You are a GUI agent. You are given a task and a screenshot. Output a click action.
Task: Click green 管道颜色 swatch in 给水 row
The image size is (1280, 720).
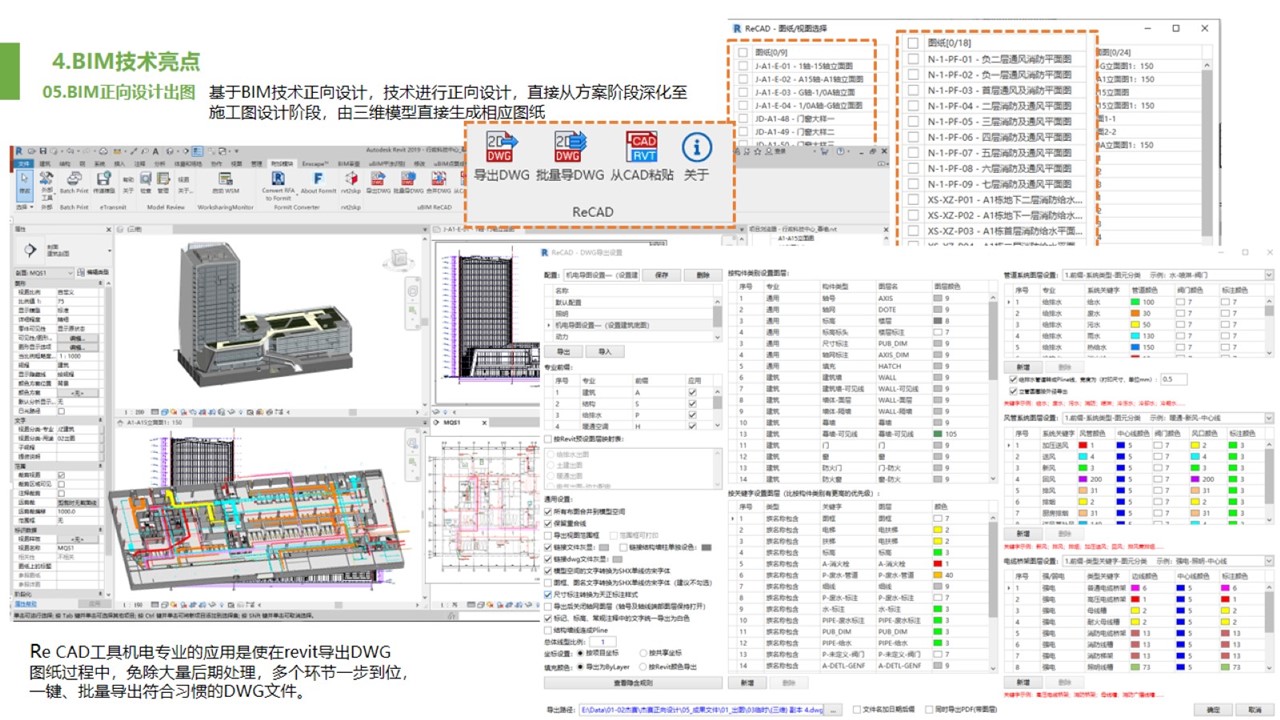pos(1136,301)
